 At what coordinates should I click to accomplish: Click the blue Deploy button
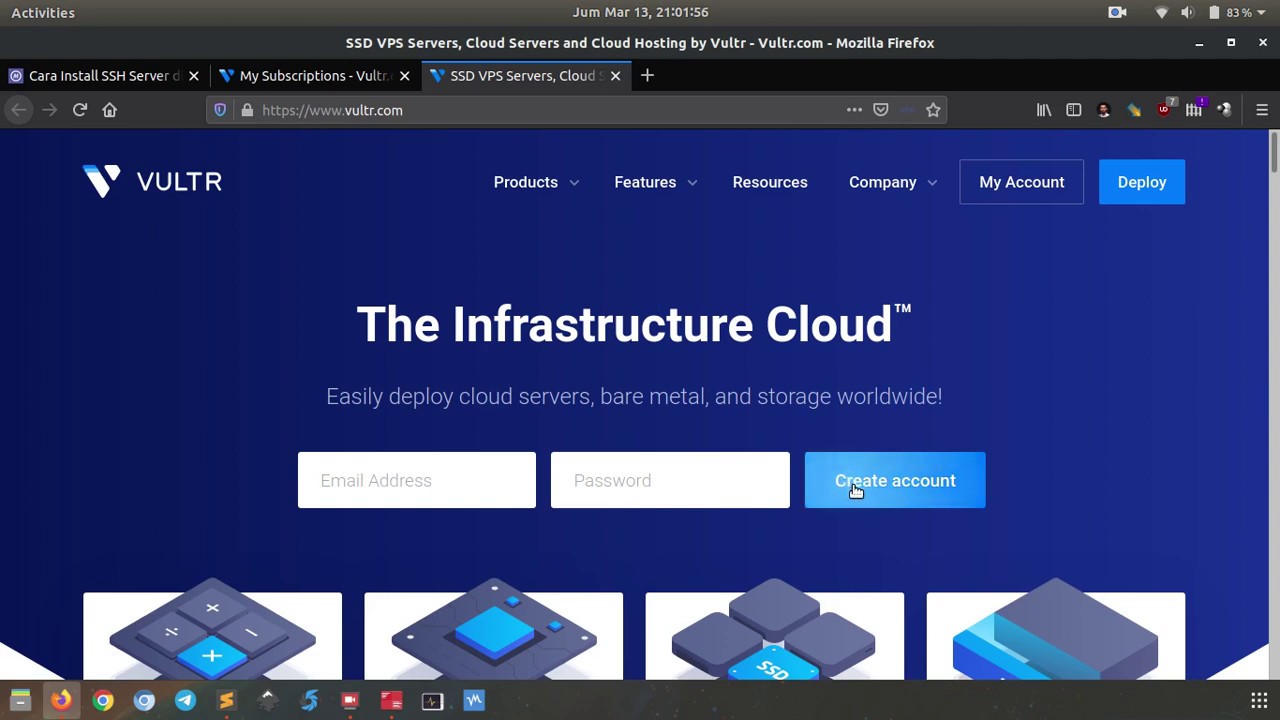[x=1142, y=182]
